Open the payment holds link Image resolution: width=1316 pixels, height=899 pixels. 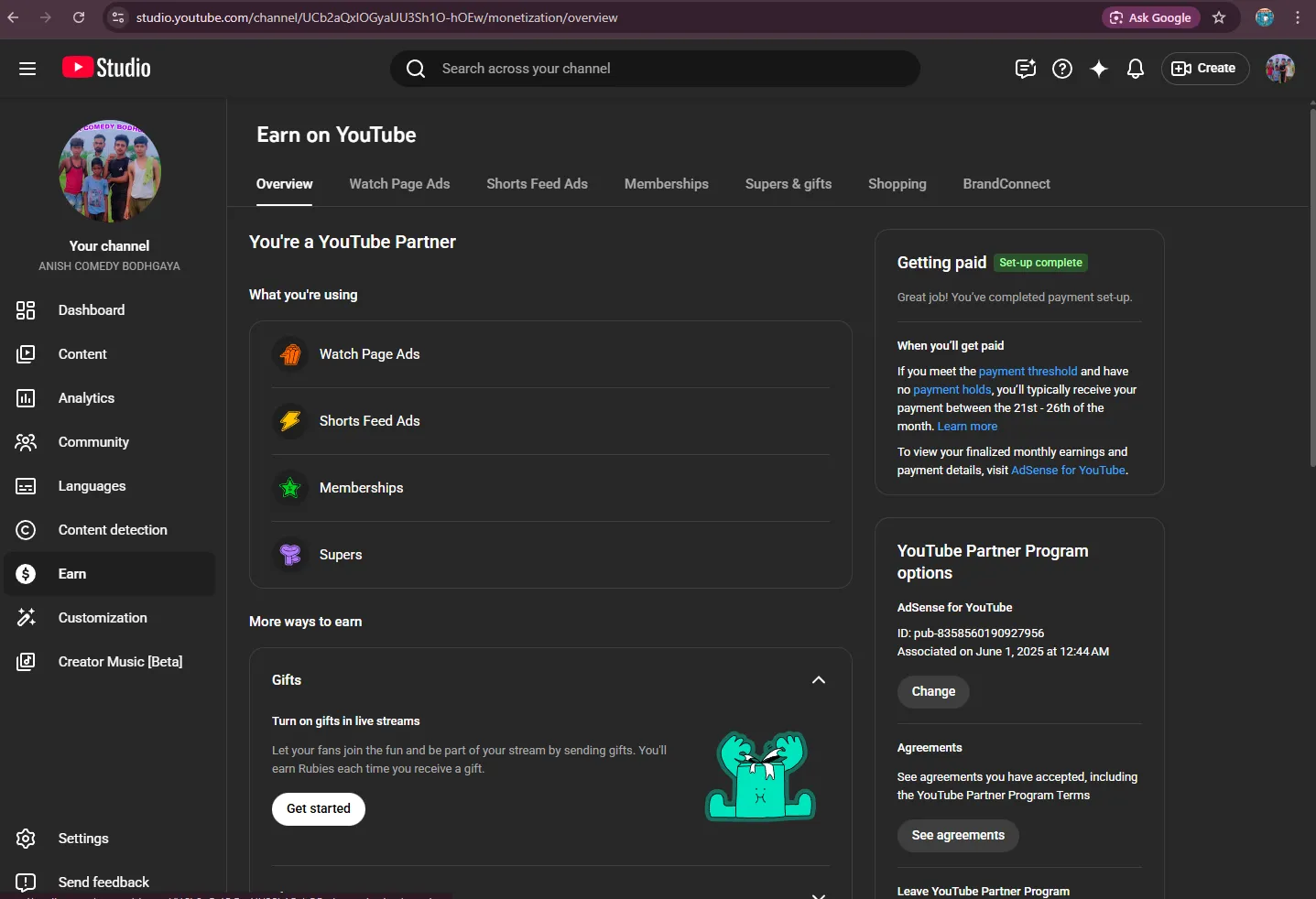coord(952,390)
